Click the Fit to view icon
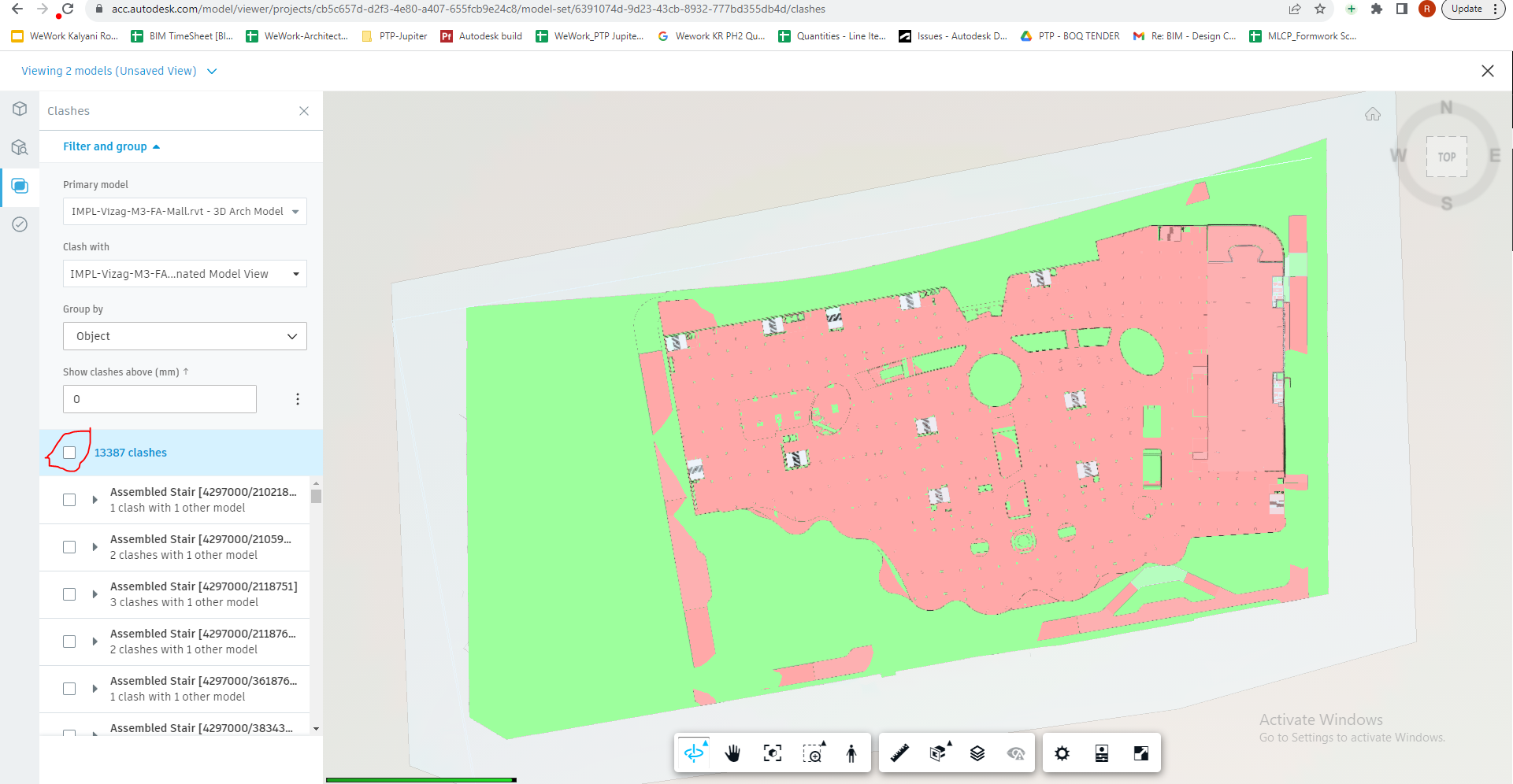 pos(773,753)
